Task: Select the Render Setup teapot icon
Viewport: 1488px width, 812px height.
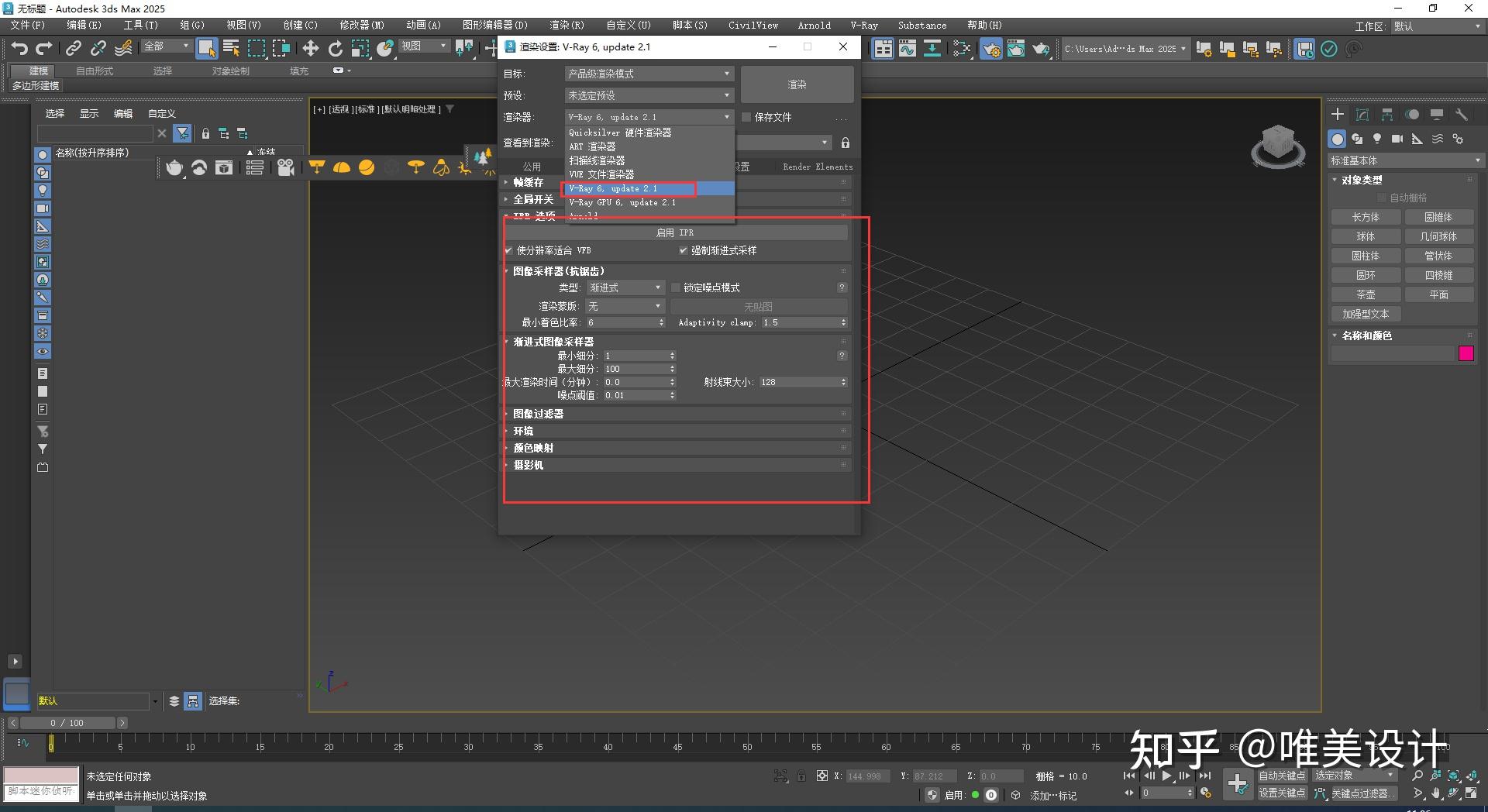Action: point(992,48)
